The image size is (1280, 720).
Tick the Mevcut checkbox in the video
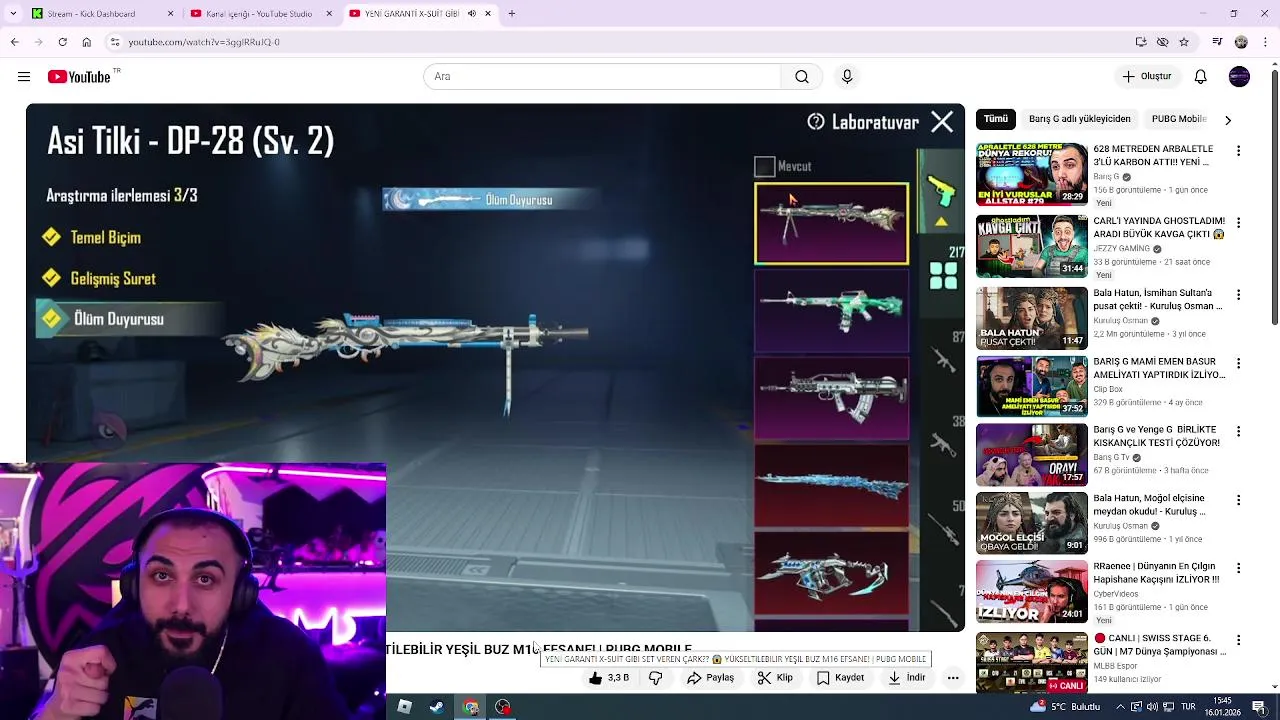tap(764, 167)
